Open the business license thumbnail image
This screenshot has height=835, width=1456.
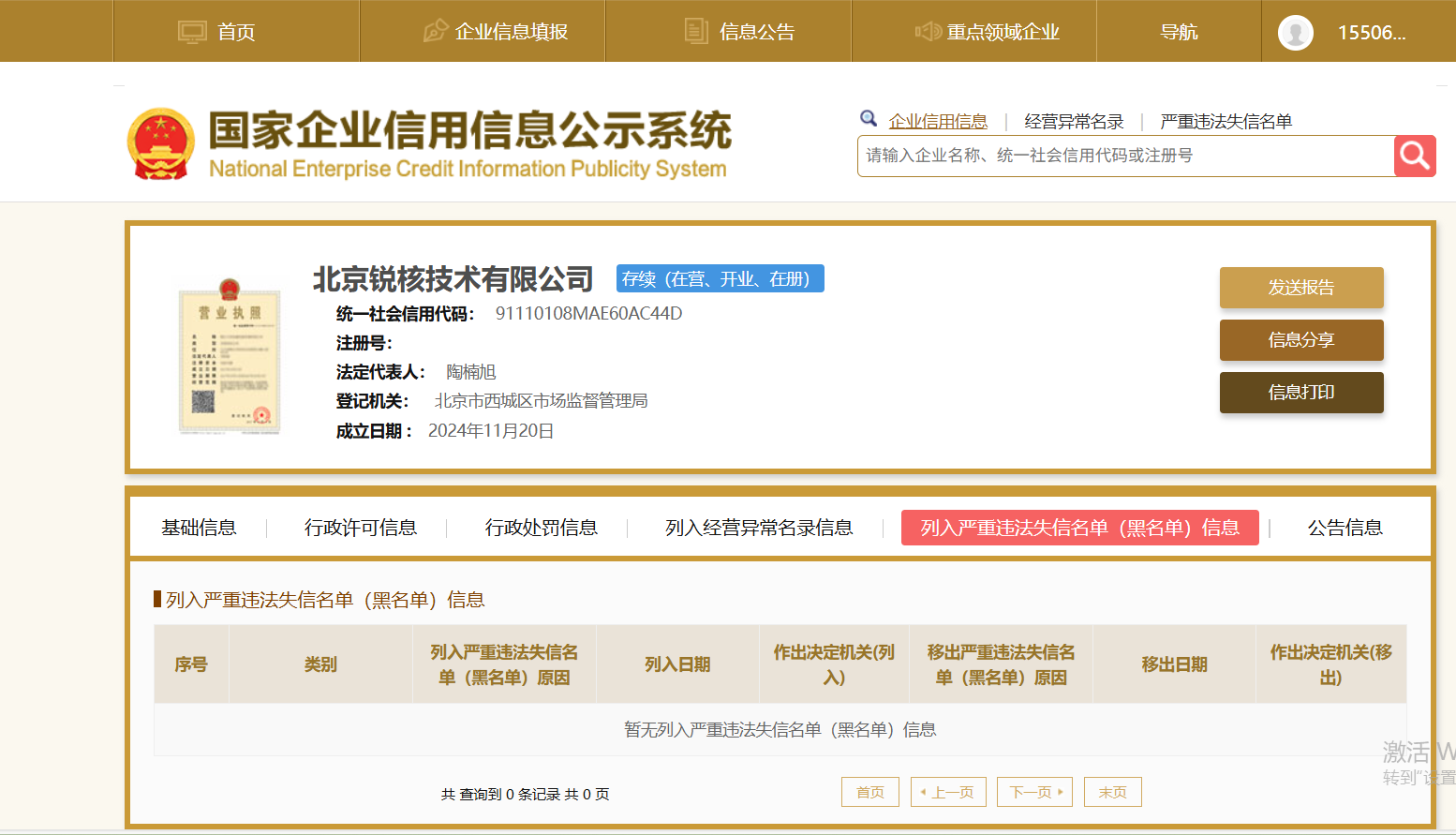point(230,359)
